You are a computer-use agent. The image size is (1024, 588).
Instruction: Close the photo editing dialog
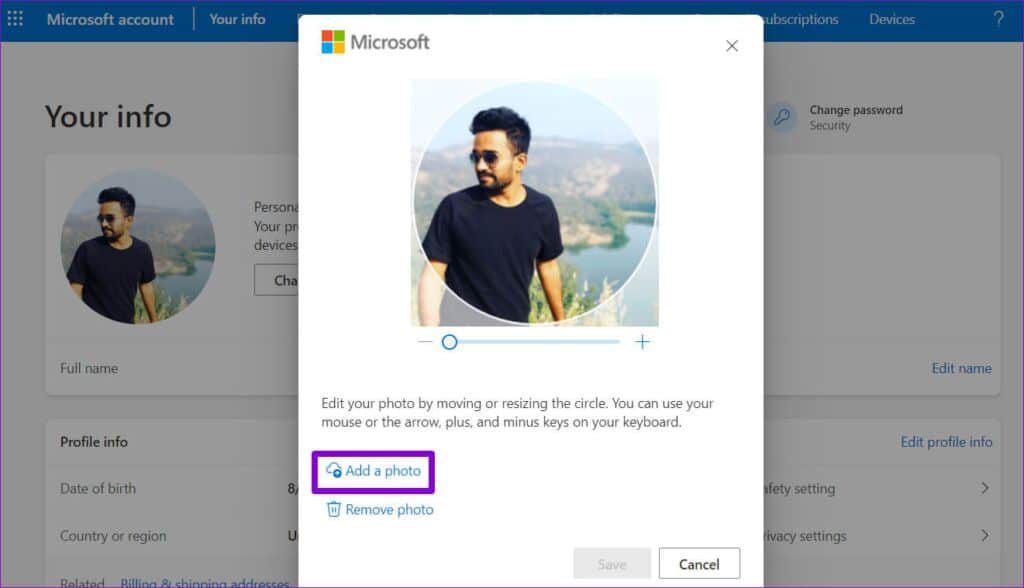731,45
